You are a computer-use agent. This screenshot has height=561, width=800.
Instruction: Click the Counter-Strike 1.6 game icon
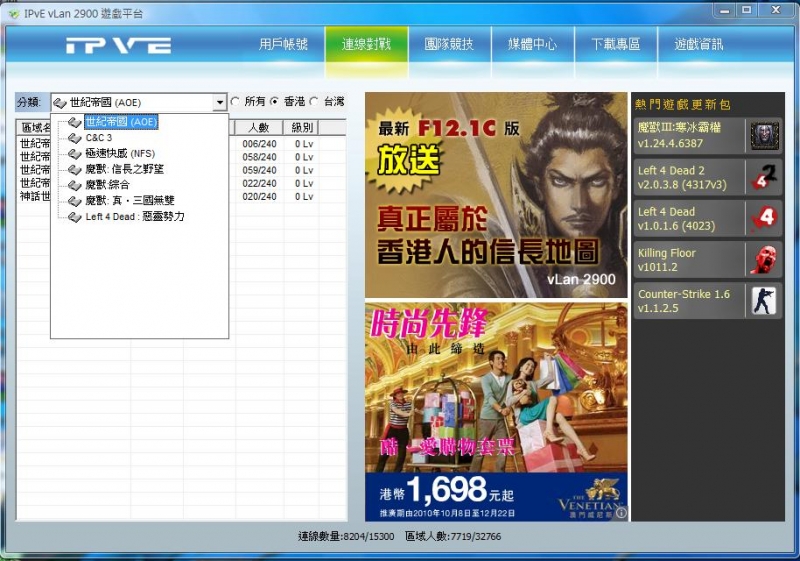[764, 301]
